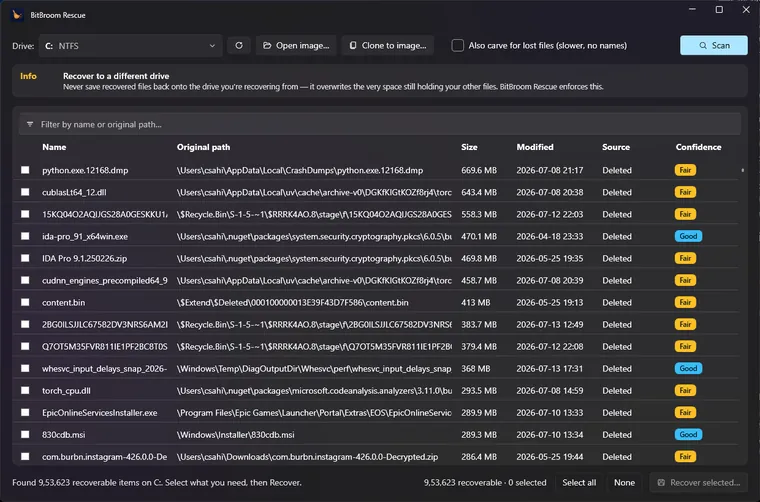
Task: Sort by the Confidence column header
Action: pos(698,147)
